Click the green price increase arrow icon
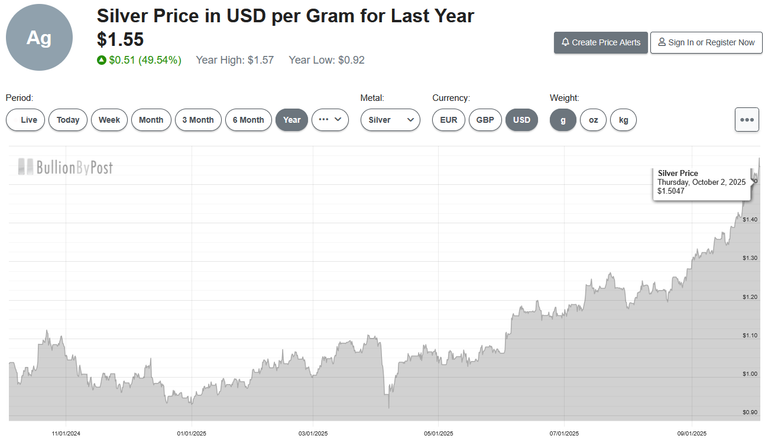Image resolution: width=768 pixels, height=443 pixels. 101,60
